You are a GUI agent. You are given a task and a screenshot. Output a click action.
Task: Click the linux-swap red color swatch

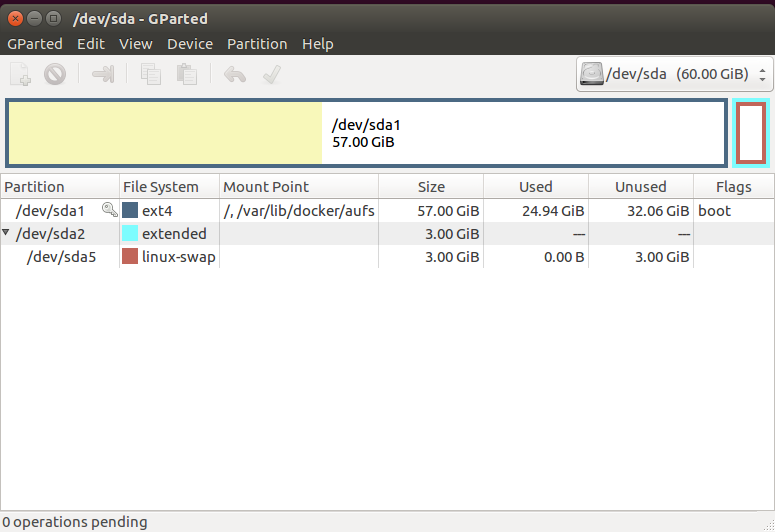point(130,256)
